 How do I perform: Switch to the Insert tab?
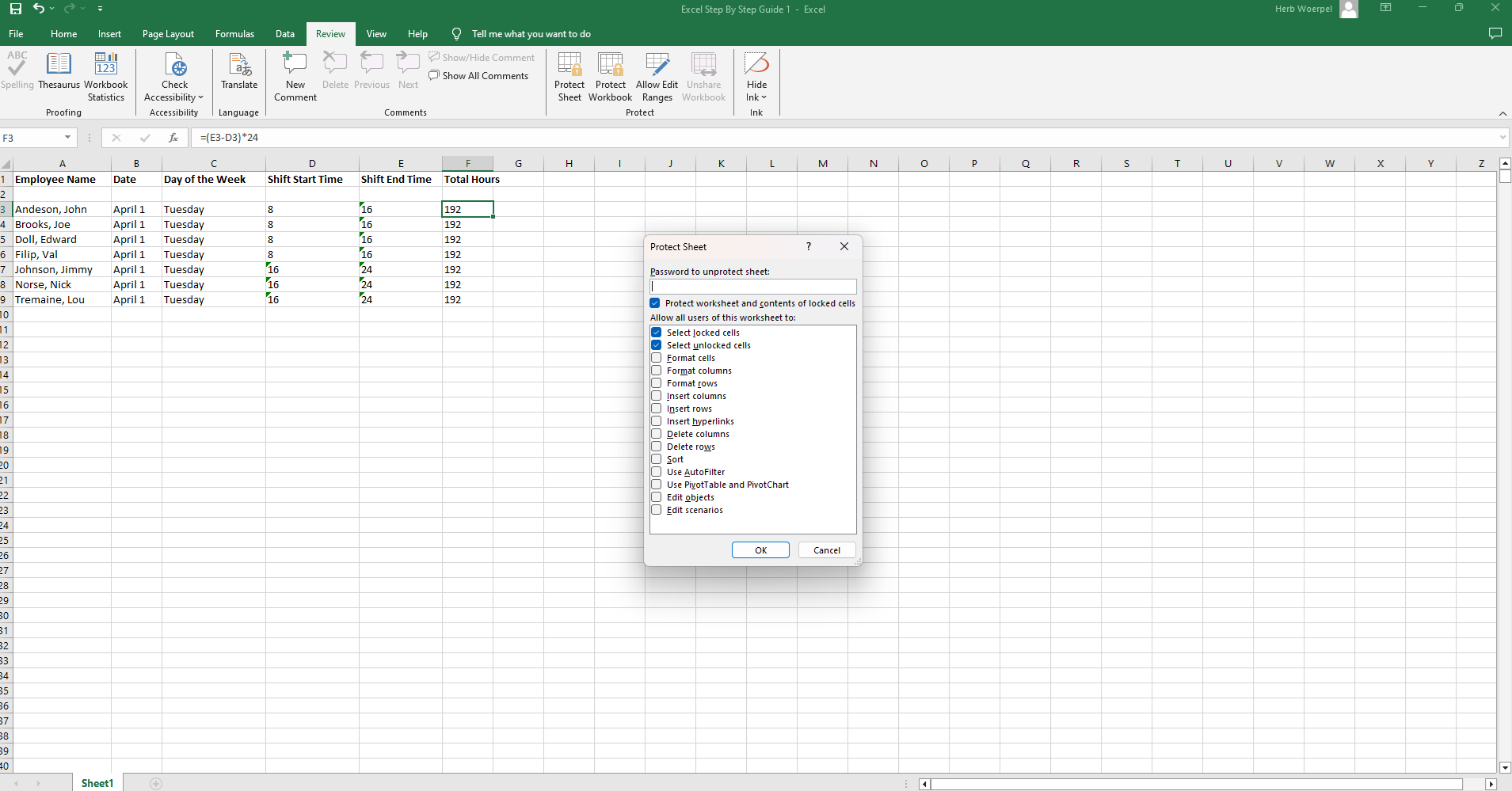tap(109, 34)
